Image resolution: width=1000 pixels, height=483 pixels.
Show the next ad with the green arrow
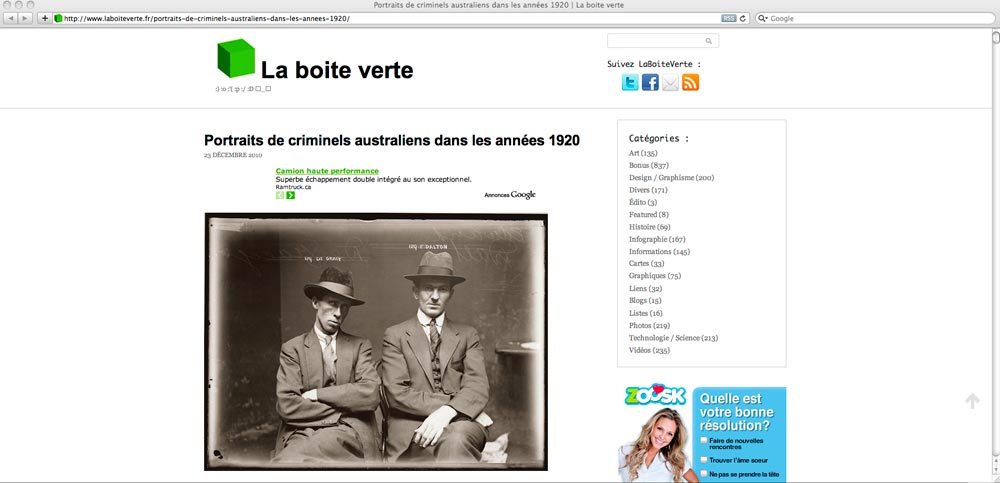coord(291,195)
